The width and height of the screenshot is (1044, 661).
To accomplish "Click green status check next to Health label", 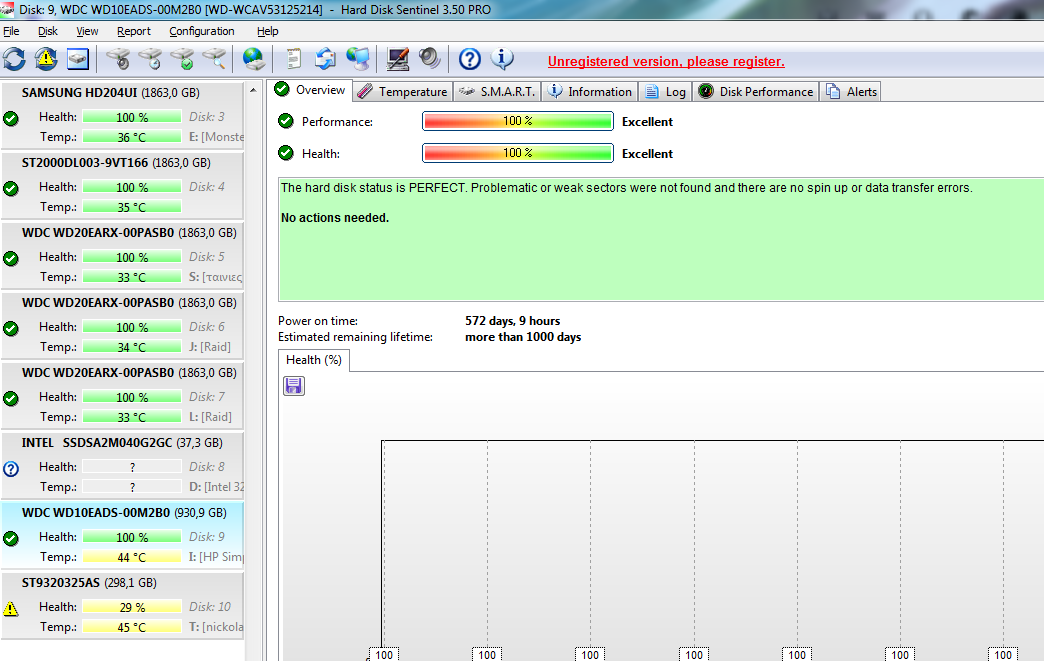I will 286,153.
